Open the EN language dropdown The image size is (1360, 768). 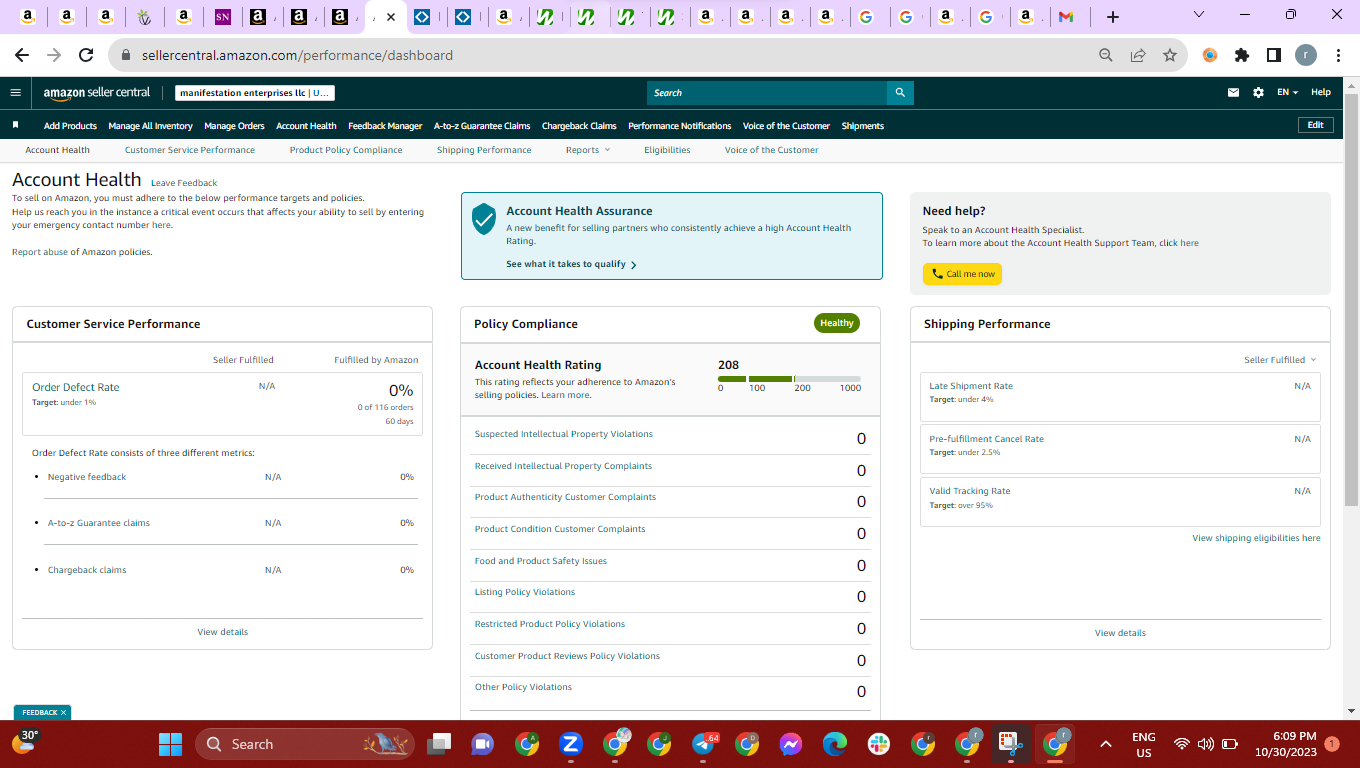pos(1287,93)
